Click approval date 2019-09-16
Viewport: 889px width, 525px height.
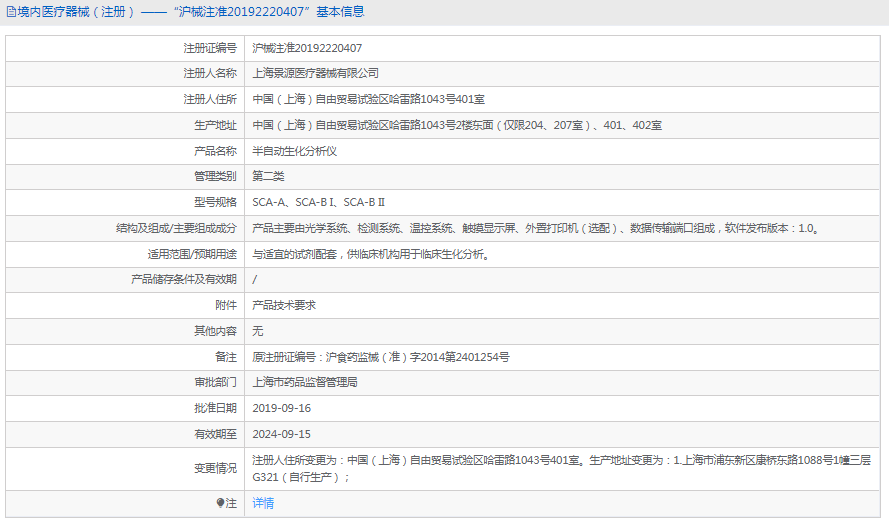point(281,408)
